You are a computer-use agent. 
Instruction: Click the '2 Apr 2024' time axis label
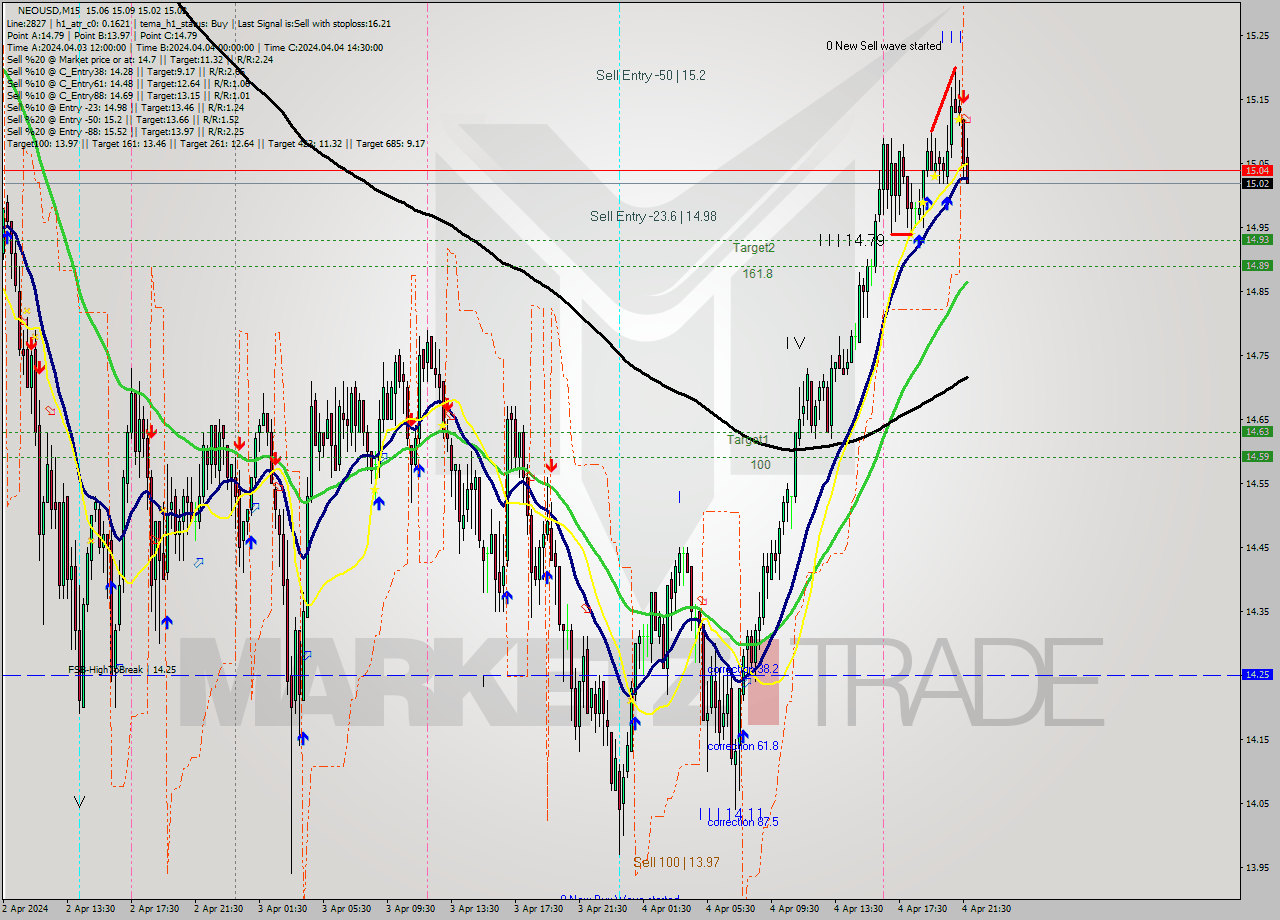[x=26, y=909]
